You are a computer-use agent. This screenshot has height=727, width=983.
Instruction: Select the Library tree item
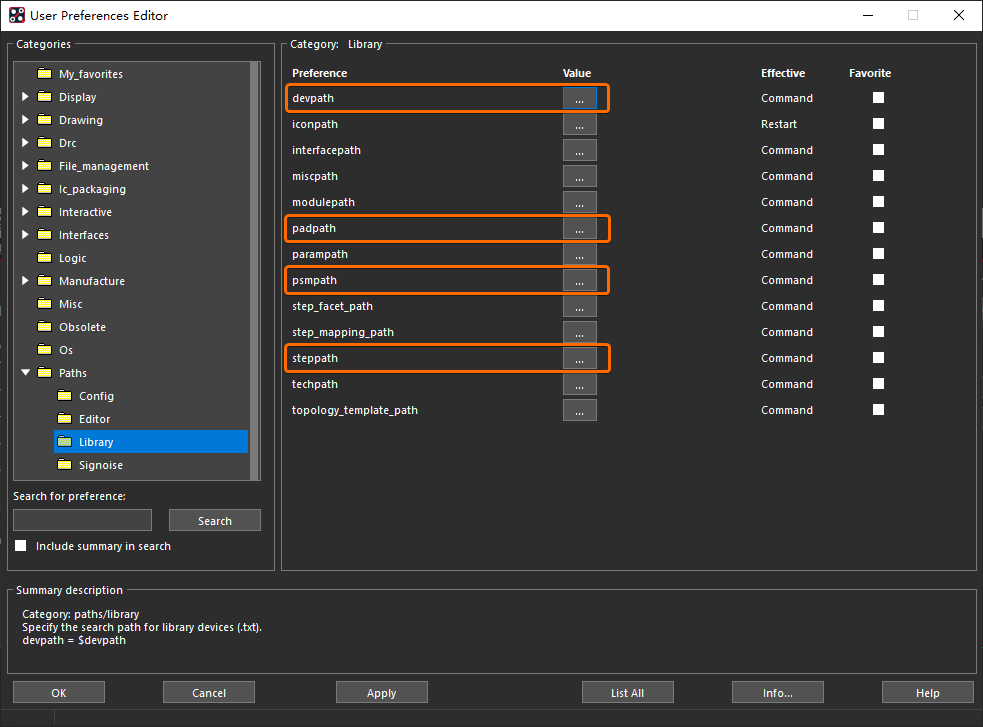pos(96,442)
